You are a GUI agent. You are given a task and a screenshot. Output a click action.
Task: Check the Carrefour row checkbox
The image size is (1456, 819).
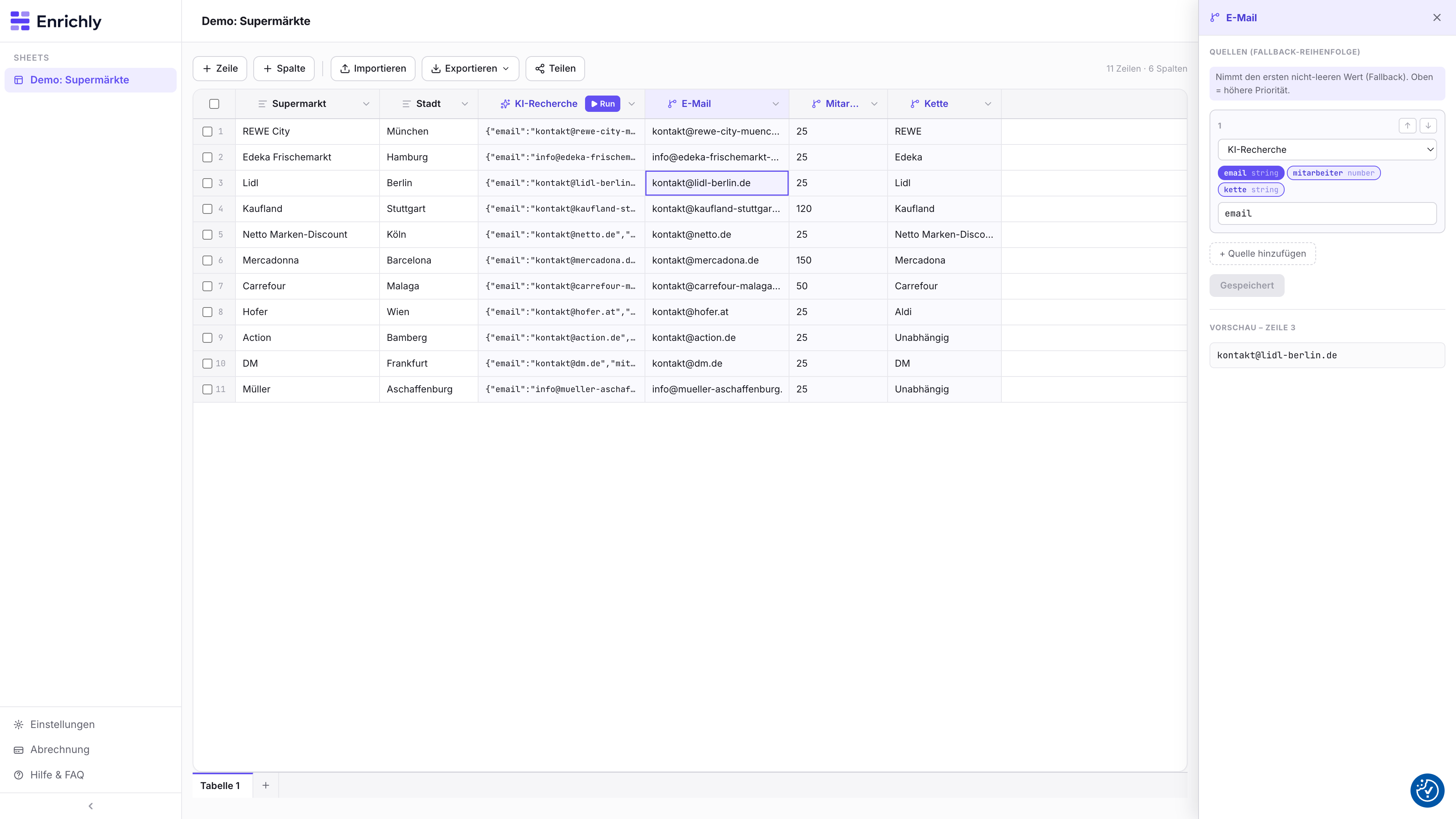pyautogui.click(x=207, y=286)
